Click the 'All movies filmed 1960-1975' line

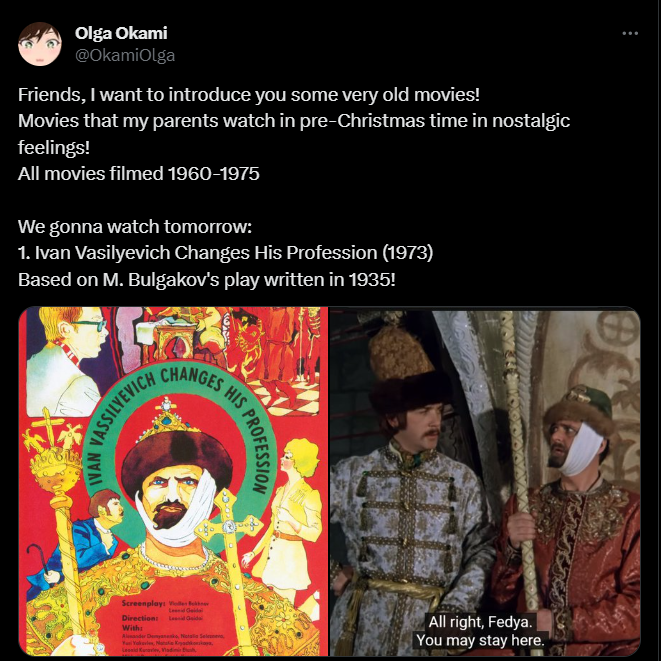coord(139,173)
